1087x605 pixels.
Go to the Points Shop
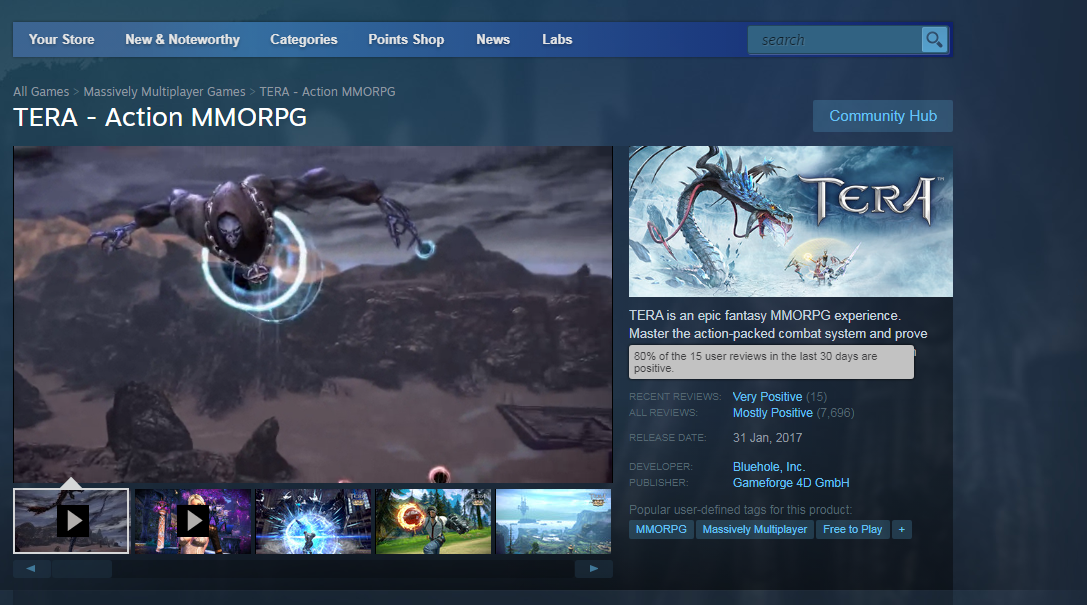[406, 40]
